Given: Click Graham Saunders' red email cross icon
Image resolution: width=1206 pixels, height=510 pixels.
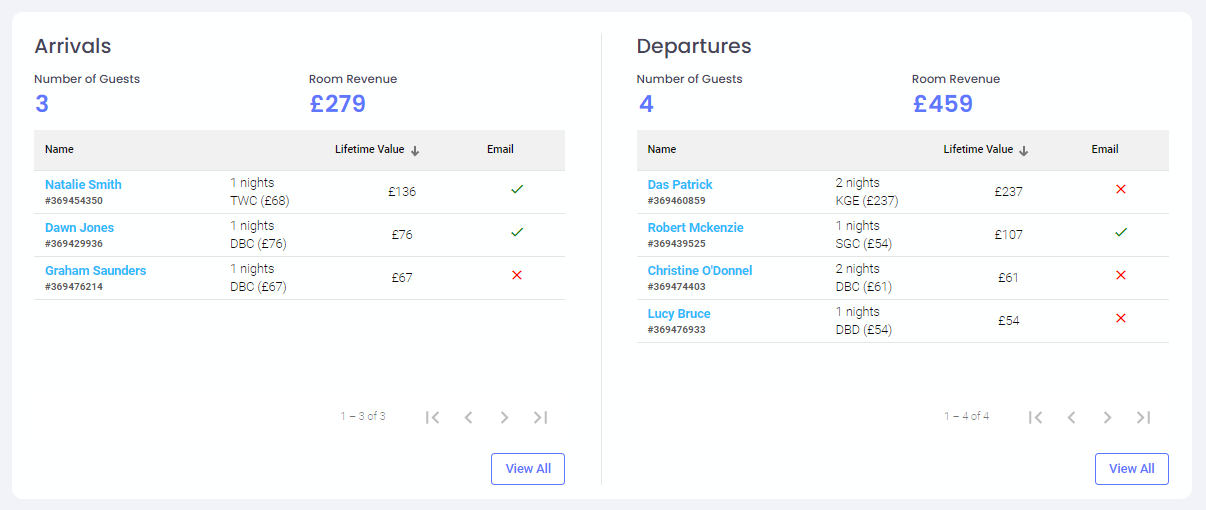Looking at the screenshot, I should coord(517,275).
